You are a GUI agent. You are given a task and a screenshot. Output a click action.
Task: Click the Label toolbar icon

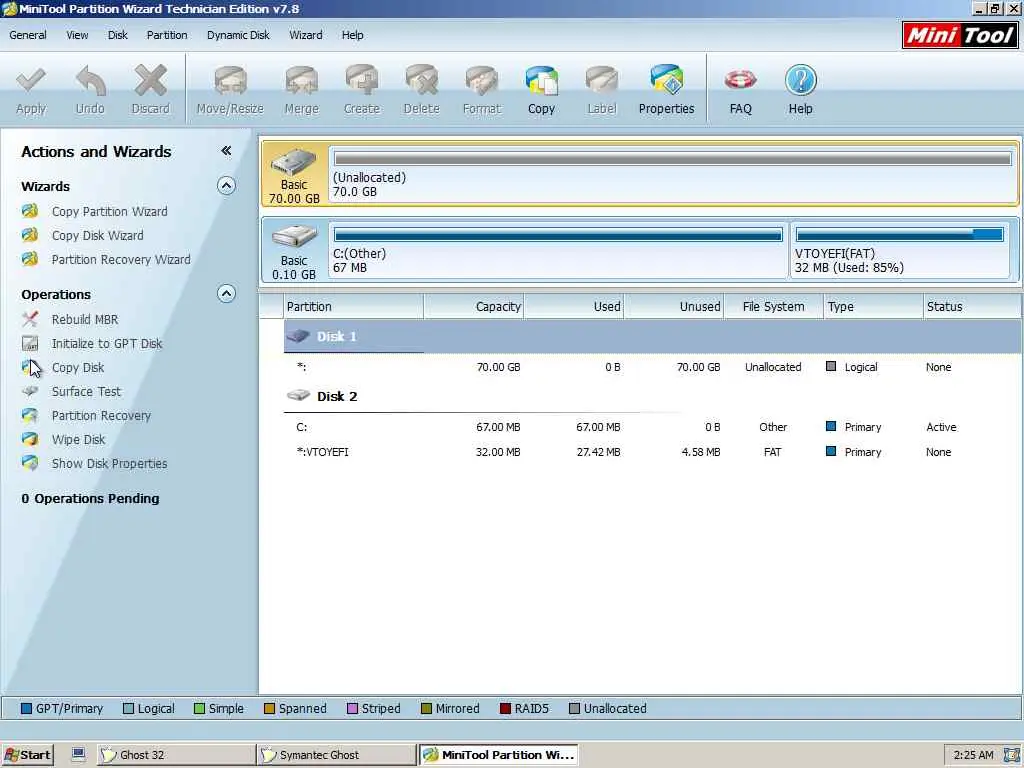601,81
